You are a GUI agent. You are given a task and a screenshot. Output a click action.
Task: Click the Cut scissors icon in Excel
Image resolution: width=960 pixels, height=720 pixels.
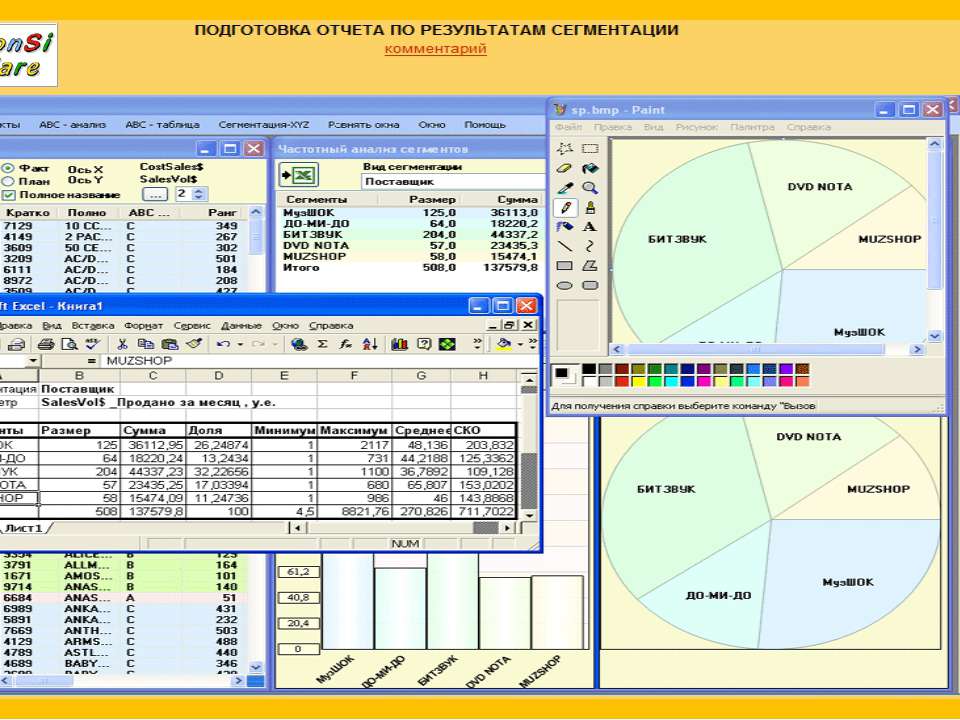(x=122, y=344)
